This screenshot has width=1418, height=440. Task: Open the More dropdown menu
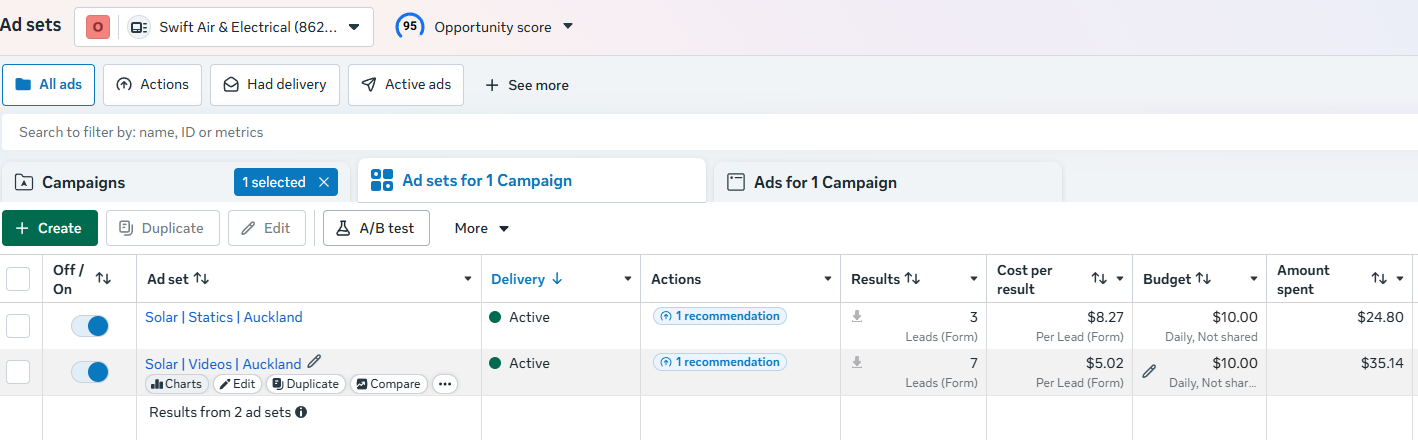pyautogui.click(x=482, y=228)
